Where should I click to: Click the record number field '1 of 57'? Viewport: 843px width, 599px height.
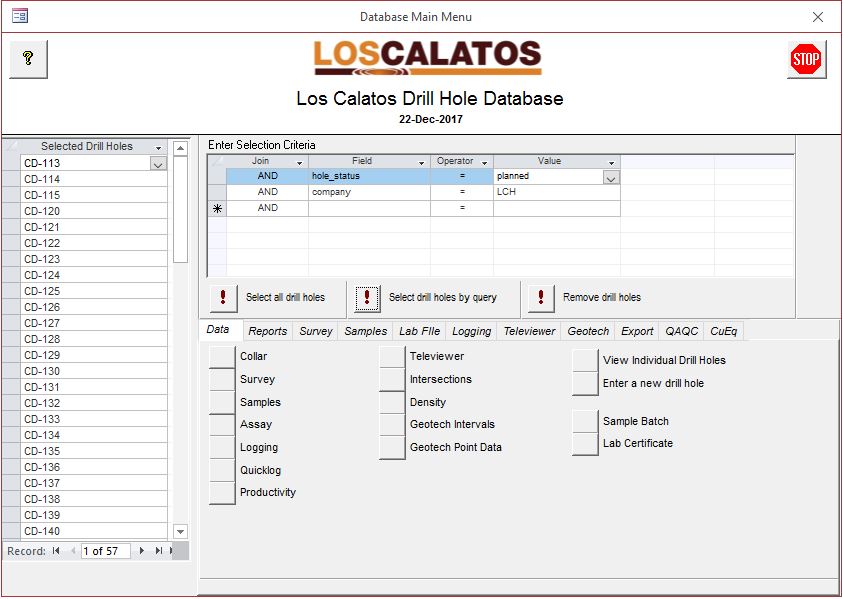click(105, 551)
